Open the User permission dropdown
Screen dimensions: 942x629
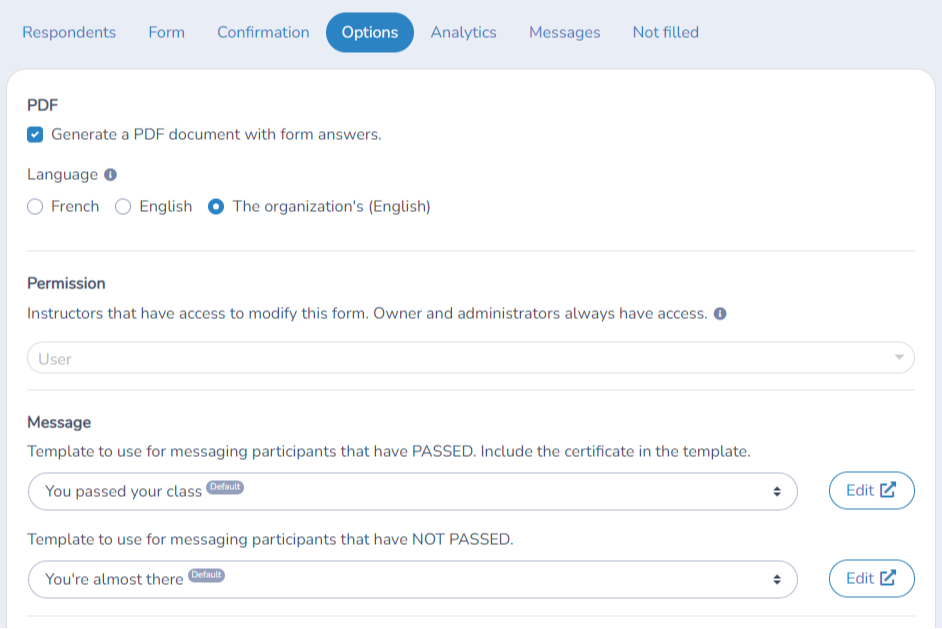click(x=470, y=358)
